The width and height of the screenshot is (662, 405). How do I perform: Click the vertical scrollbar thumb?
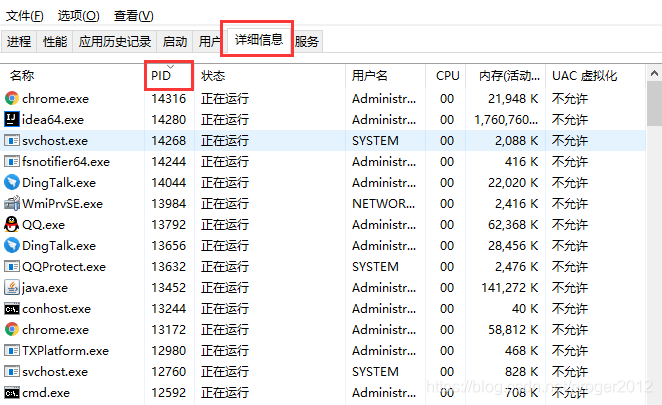(654, 103)
